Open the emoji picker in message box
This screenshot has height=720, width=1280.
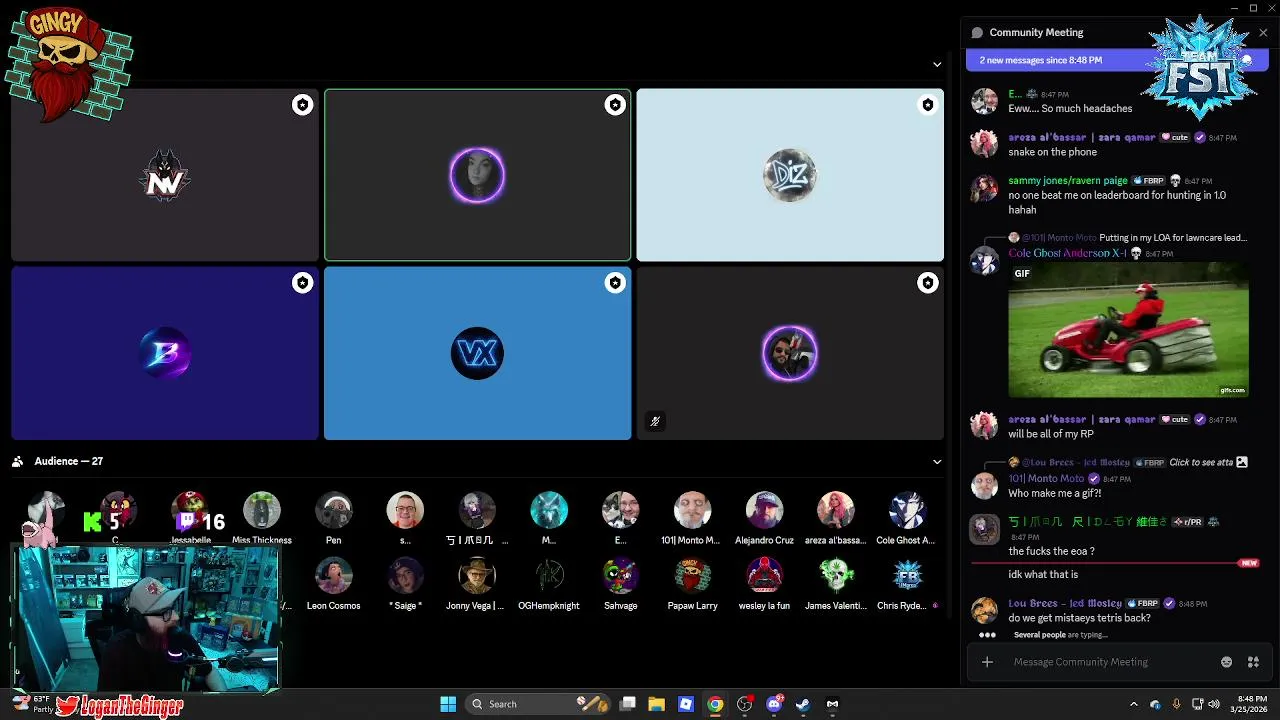click(1227, 662)
